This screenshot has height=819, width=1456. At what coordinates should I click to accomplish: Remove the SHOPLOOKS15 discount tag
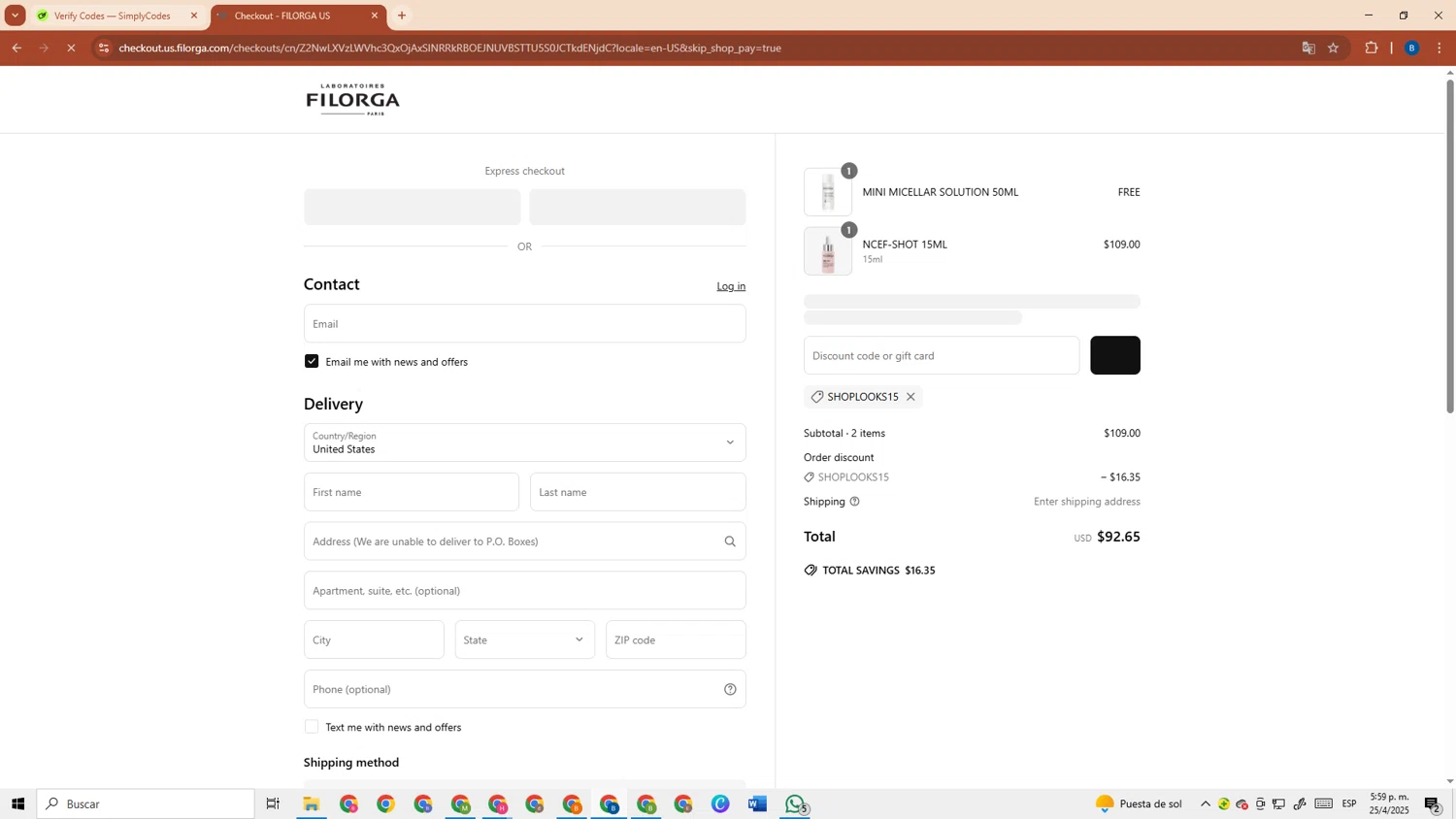[910, 397]
